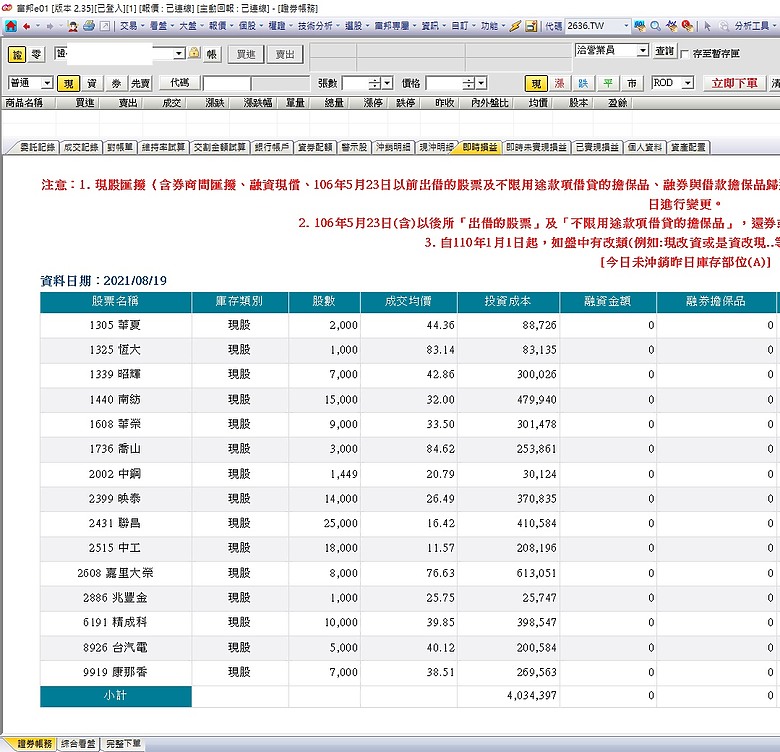Click the red back arrow icon
The image size is (780, 752).
[27, 26]
